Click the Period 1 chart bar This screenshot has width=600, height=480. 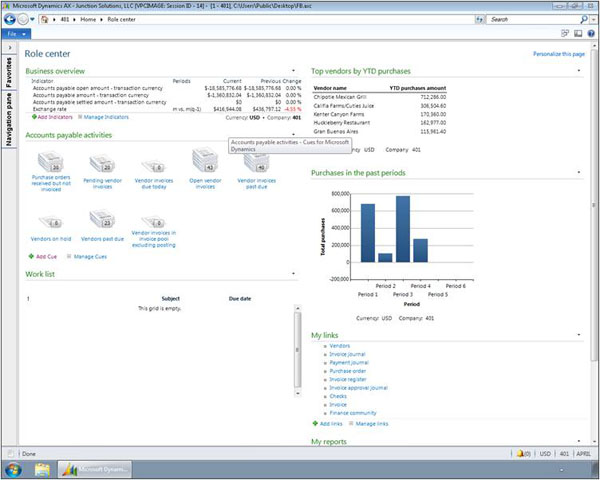point(368,233)
